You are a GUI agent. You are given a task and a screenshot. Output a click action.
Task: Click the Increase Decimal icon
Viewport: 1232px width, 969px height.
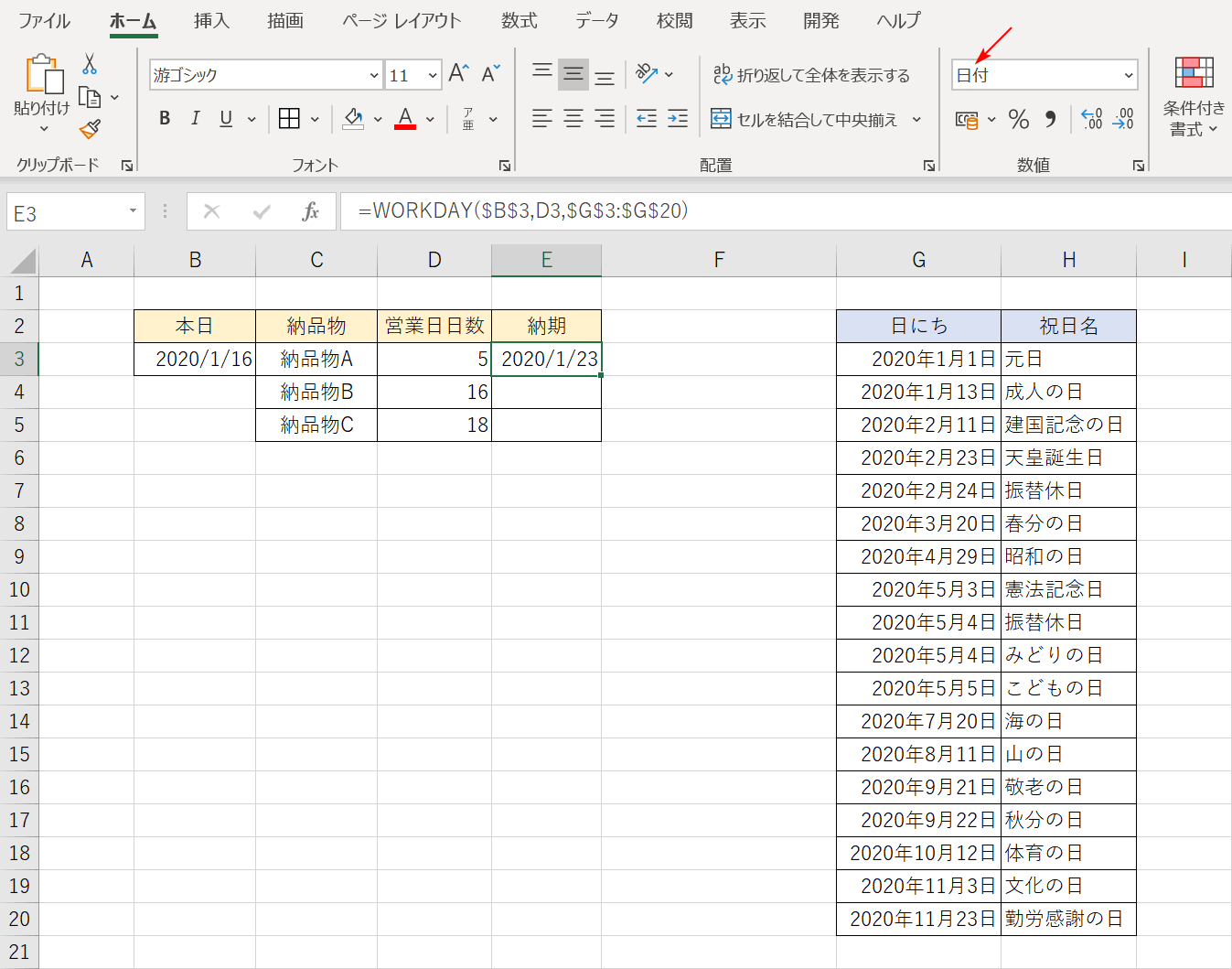point(1091,119)
